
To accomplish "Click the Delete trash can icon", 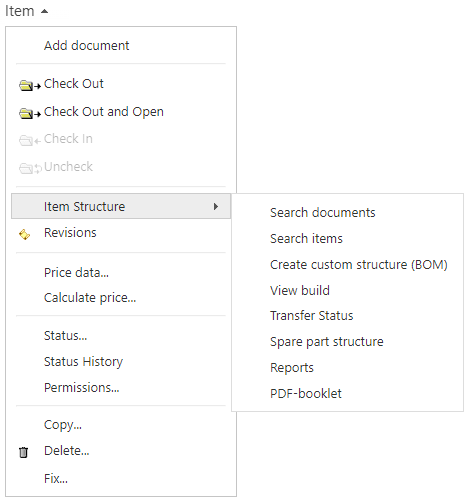I will (23, 452).
